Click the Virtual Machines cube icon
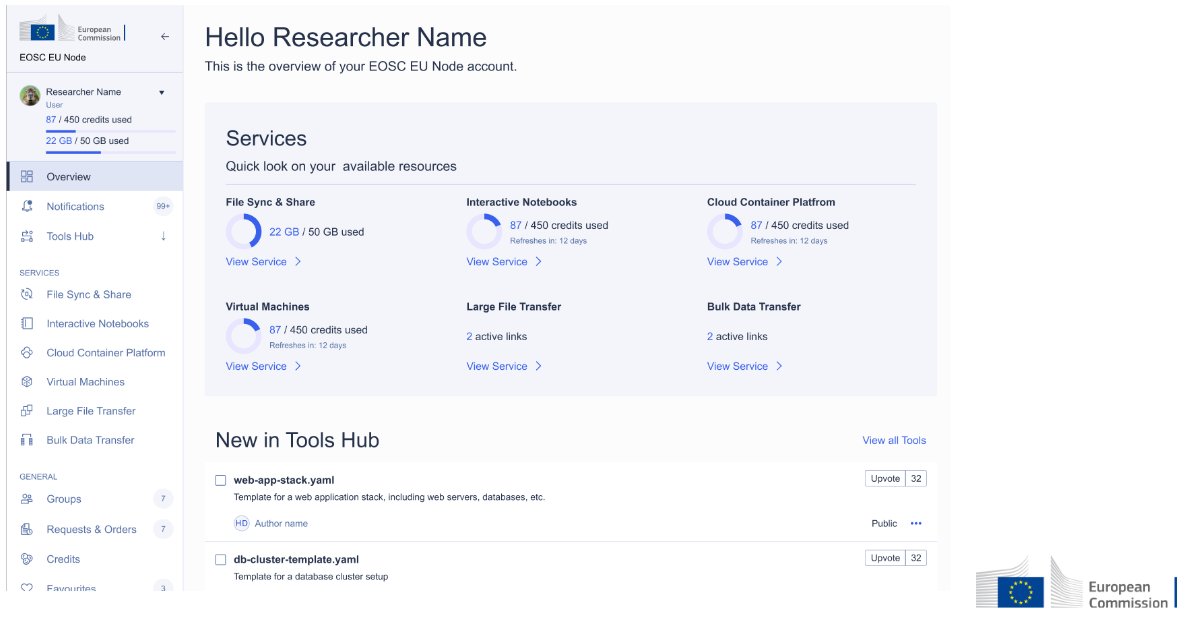 (x=27, y=381)
